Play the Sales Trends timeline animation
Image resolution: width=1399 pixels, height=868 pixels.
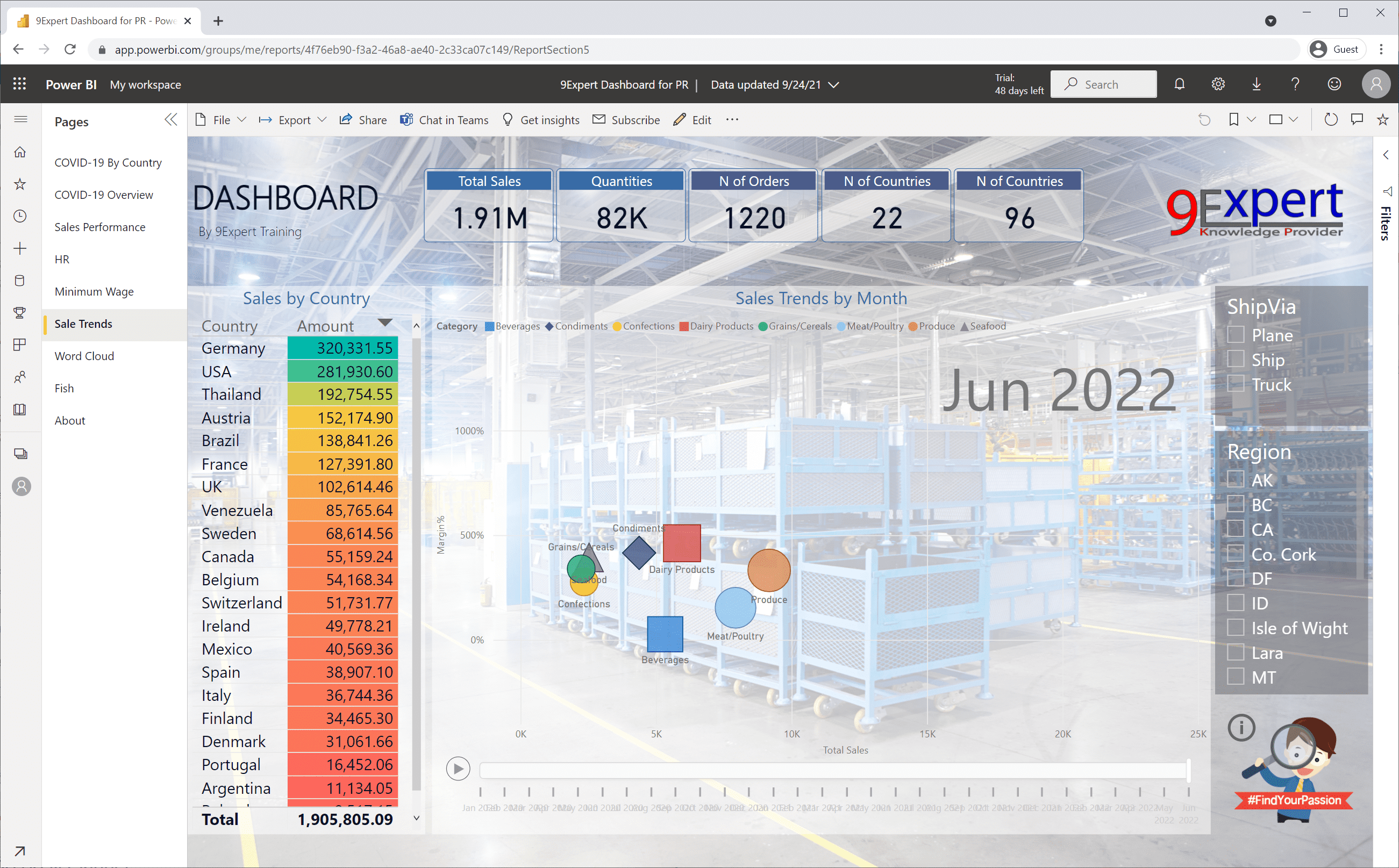(458, 768)
